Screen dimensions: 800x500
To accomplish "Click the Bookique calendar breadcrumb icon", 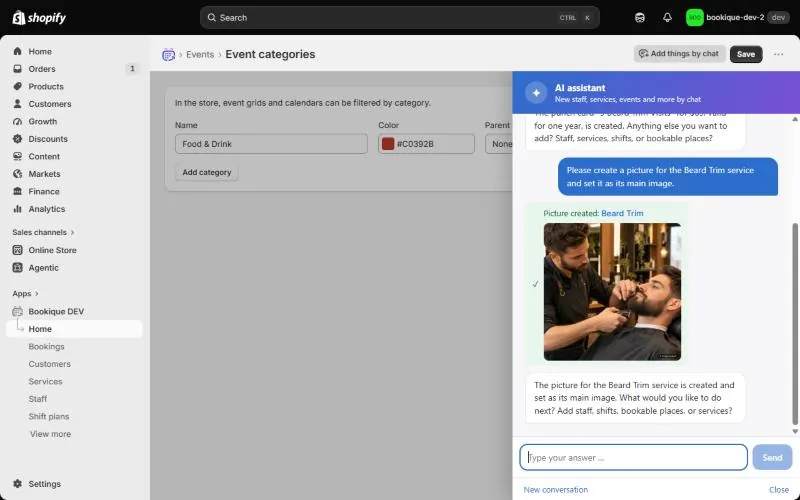I will click(168, 54).
